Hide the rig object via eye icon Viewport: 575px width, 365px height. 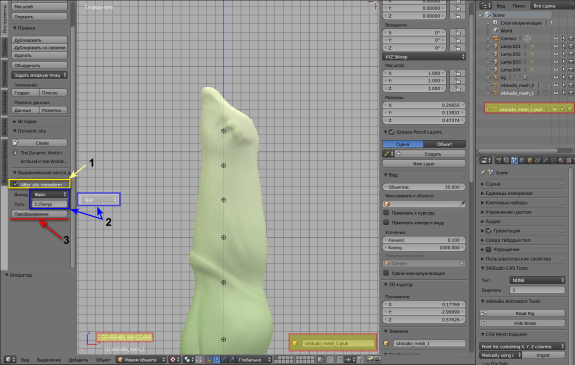pyautogui.click(x=556, y=77)
